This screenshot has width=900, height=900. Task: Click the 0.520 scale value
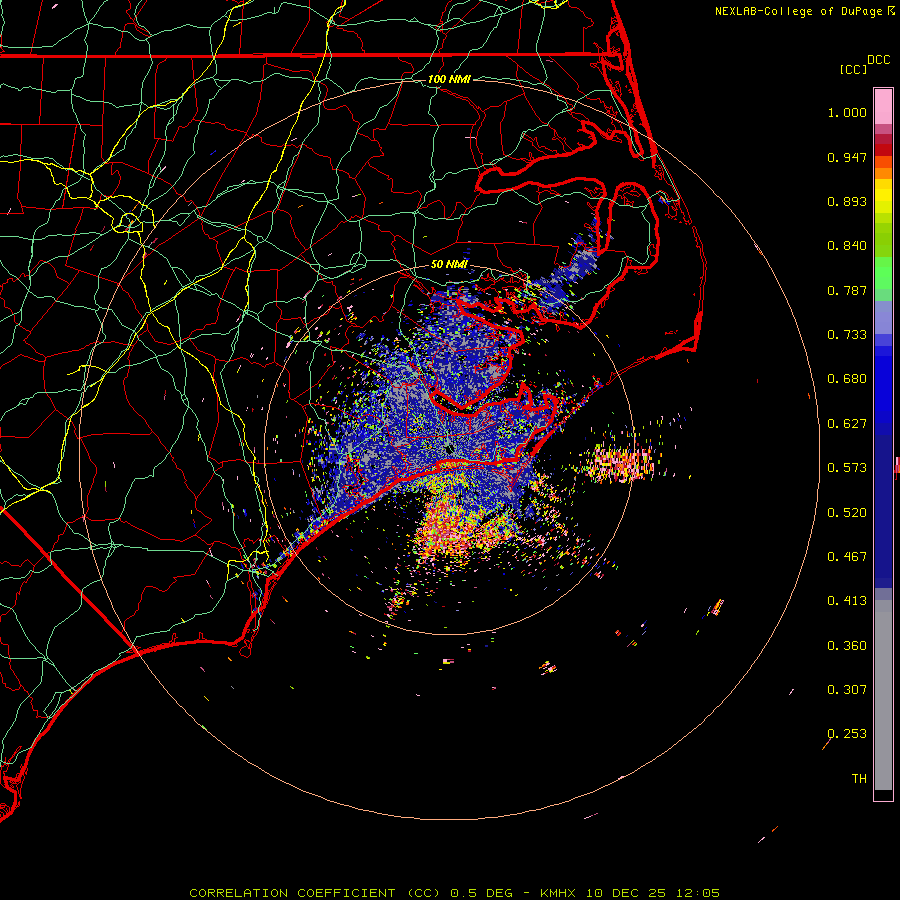tap(847, 513)
